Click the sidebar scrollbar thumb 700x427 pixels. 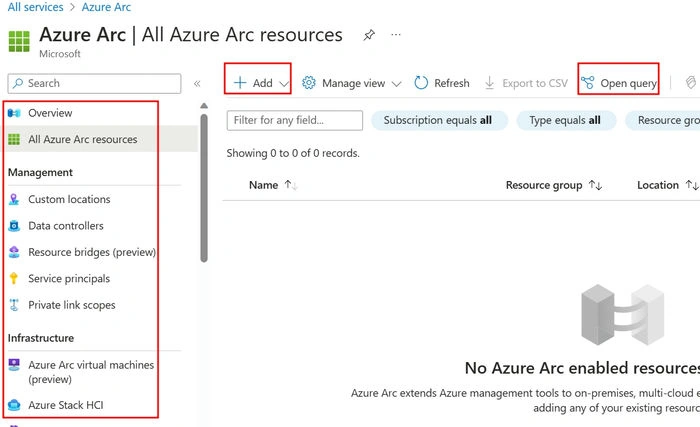tap(204, 188)
